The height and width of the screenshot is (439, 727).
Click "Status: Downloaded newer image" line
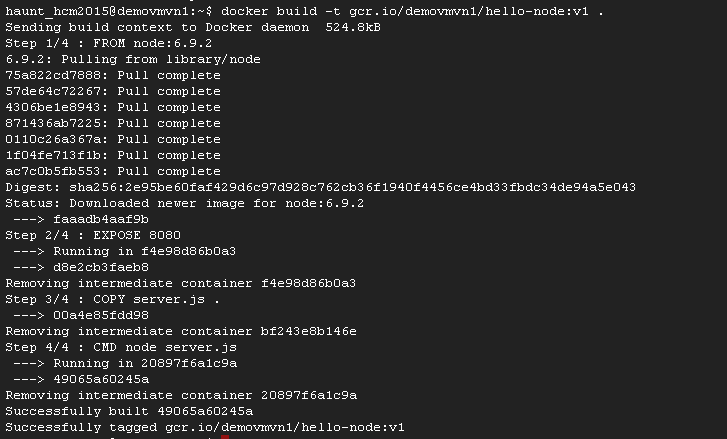pos(185,203)
